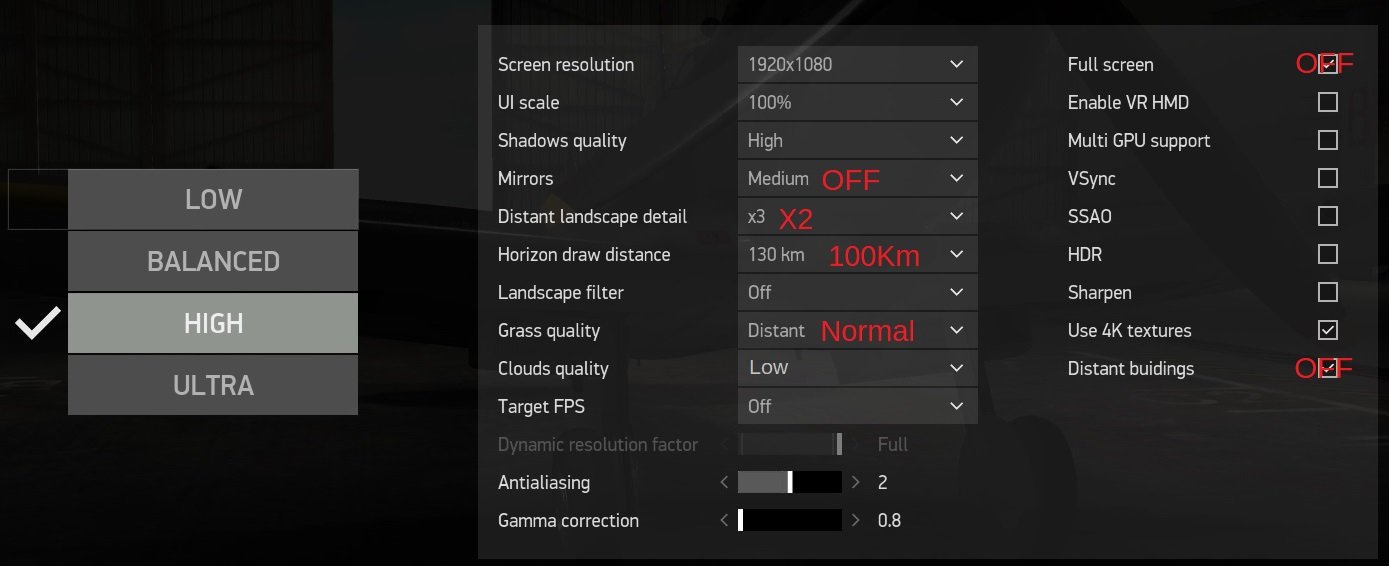Choose the BALANCED graphics preset
The height and width of the screenshot is (566, 1389).
tap(213, 261)
